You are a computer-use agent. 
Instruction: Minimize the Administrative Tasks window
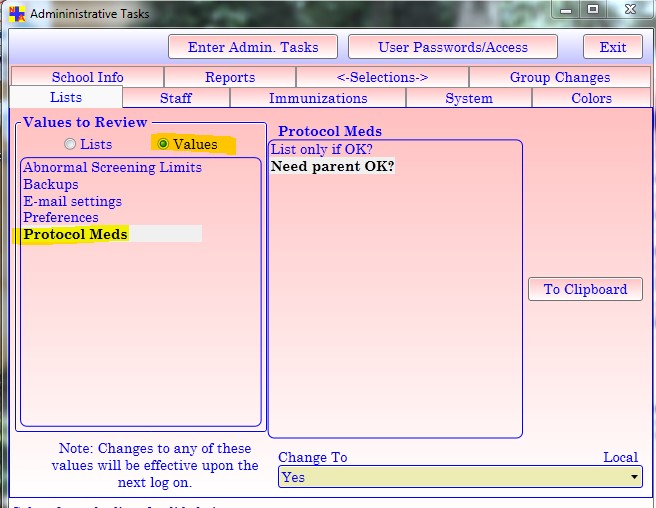click(x=566, y=9)
